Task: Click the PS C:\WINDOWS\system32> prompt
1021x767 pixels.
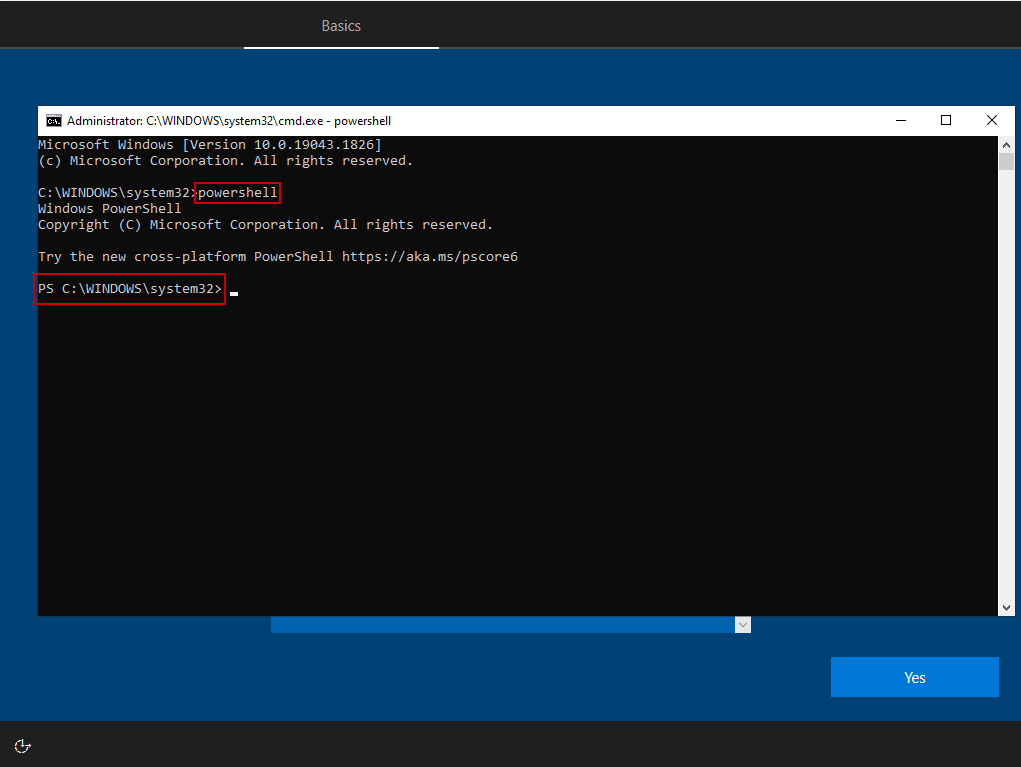Action: (x=129, y=289)
